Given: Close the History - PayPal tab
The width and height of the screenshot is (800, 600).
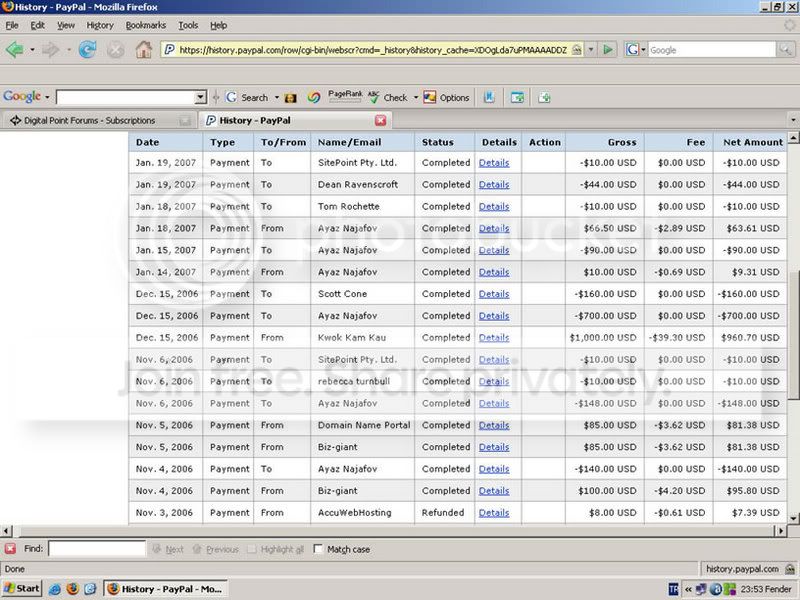Looking at the screenshot, I should 381,120.
